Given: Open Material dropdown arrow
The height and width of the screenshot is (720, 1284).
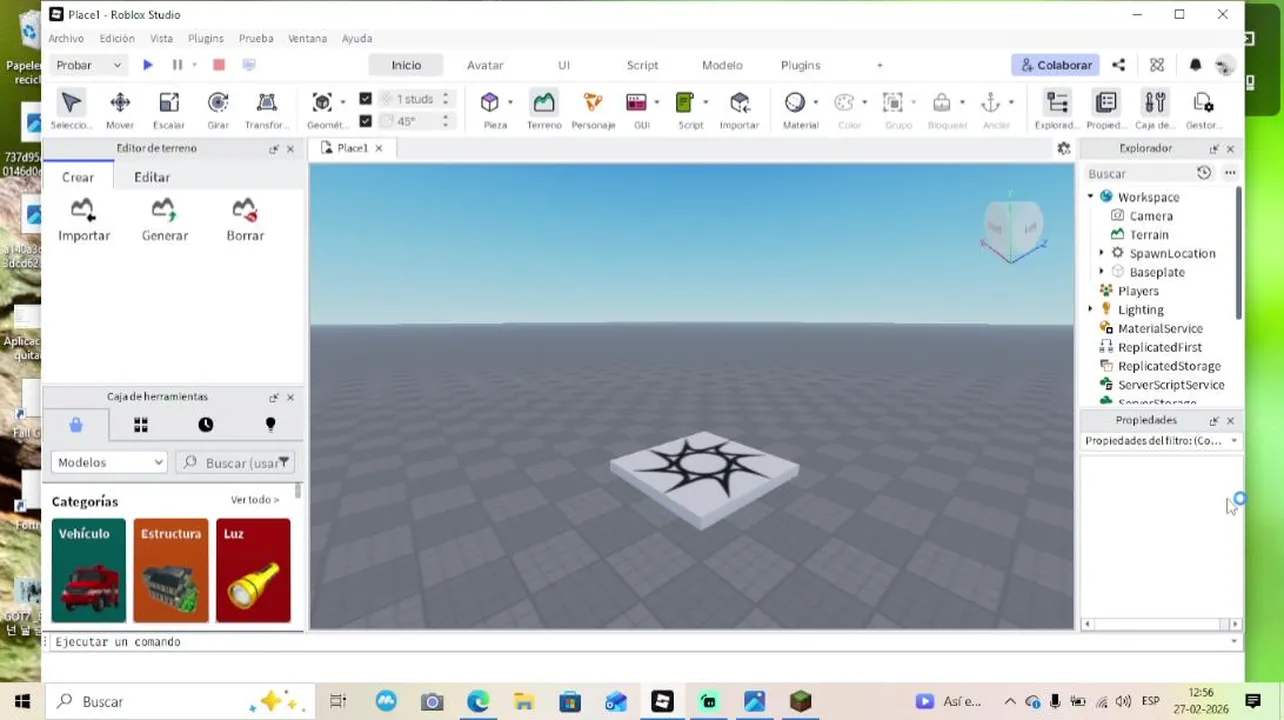Looking at the screenshot, I should pos(815,102).
